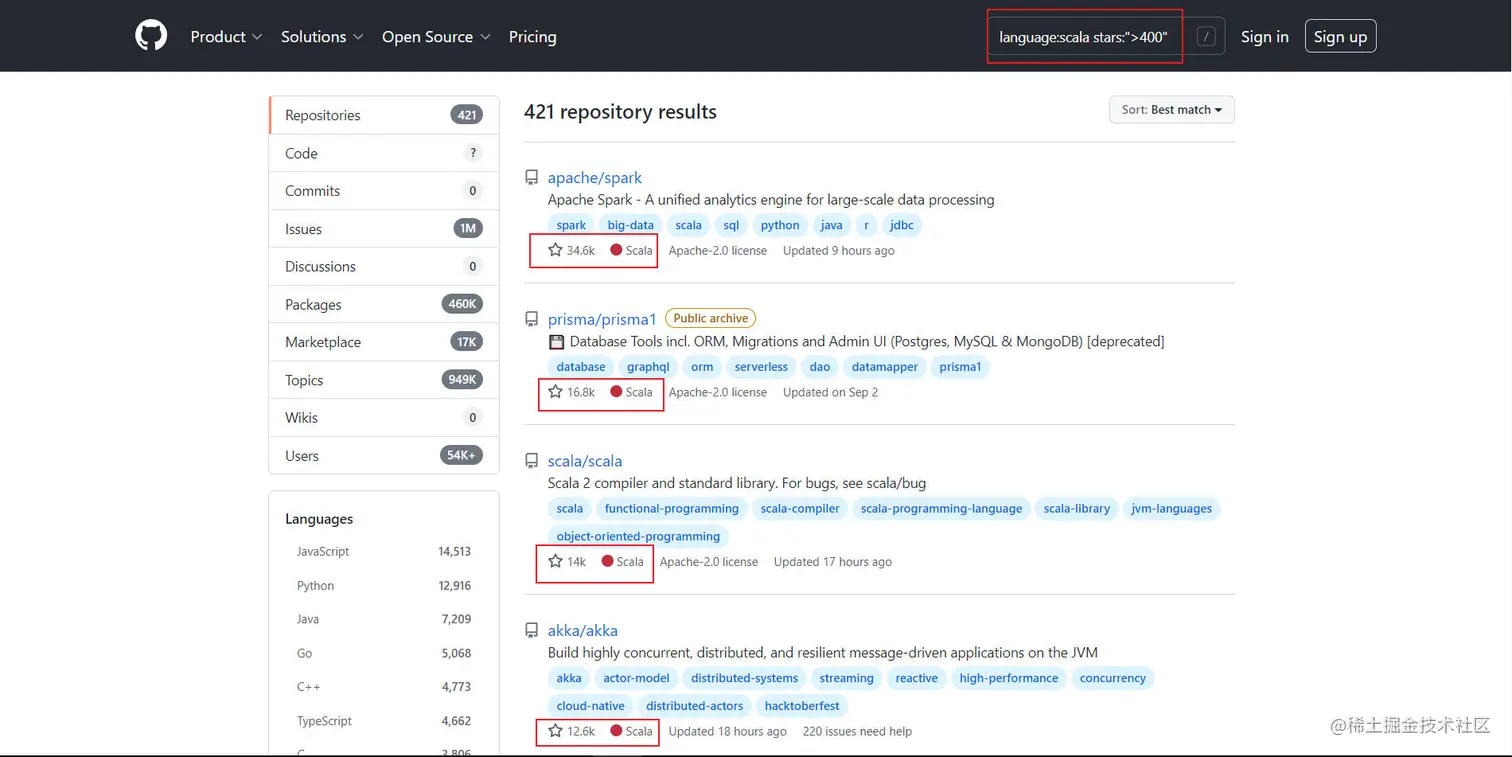The width and height of the screenshot is (1512, 757).
Task: Click the big-data topic tag
Action: pyautogui.click(x=630, y=225)
